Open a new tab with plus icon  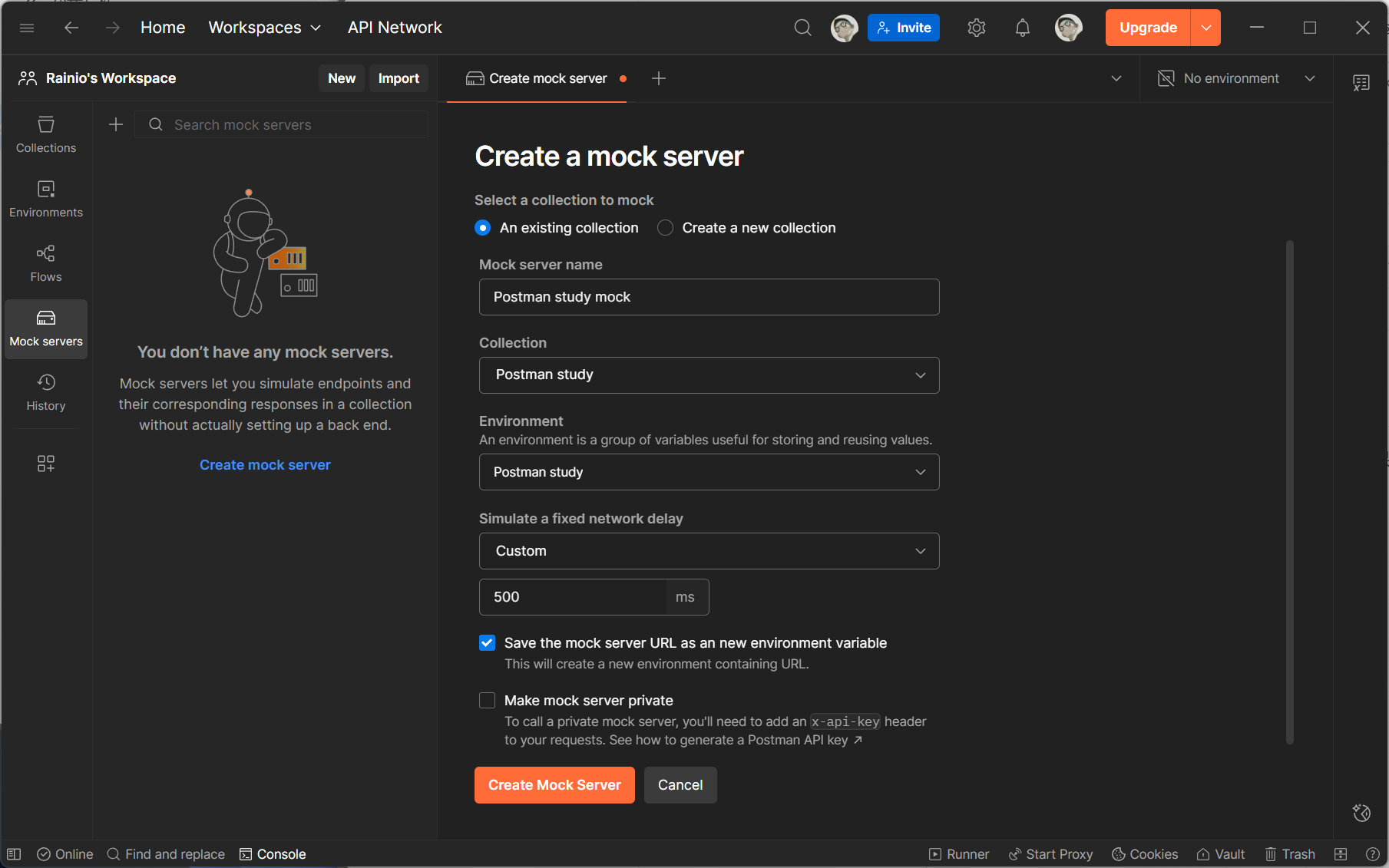coord(659,78)
